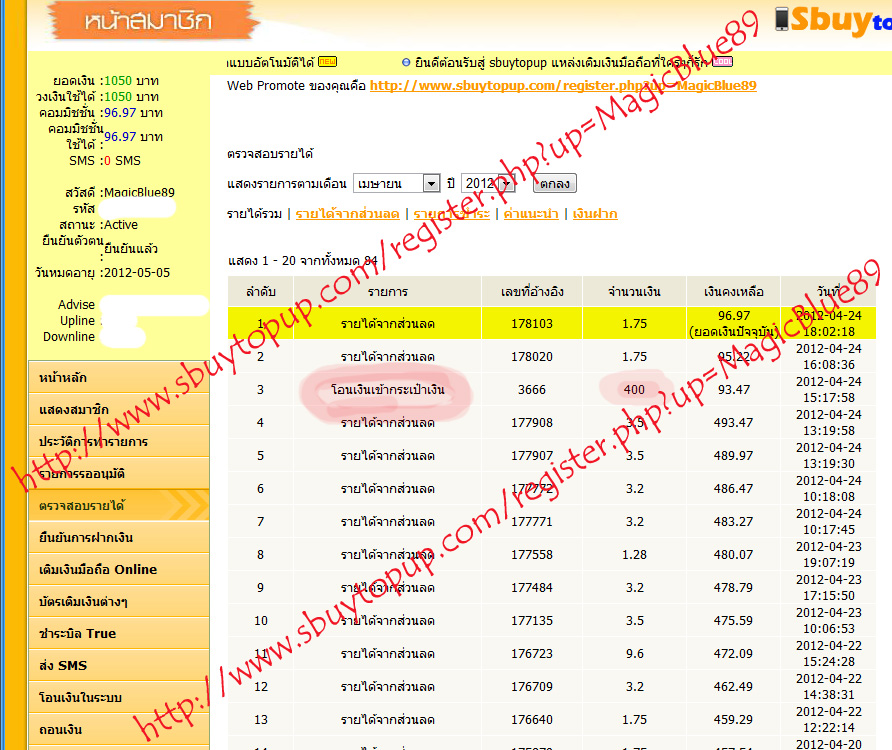Open แสดงสมาชิก menu item
This screenshot has height=750, width=892.
coord(119,409)
